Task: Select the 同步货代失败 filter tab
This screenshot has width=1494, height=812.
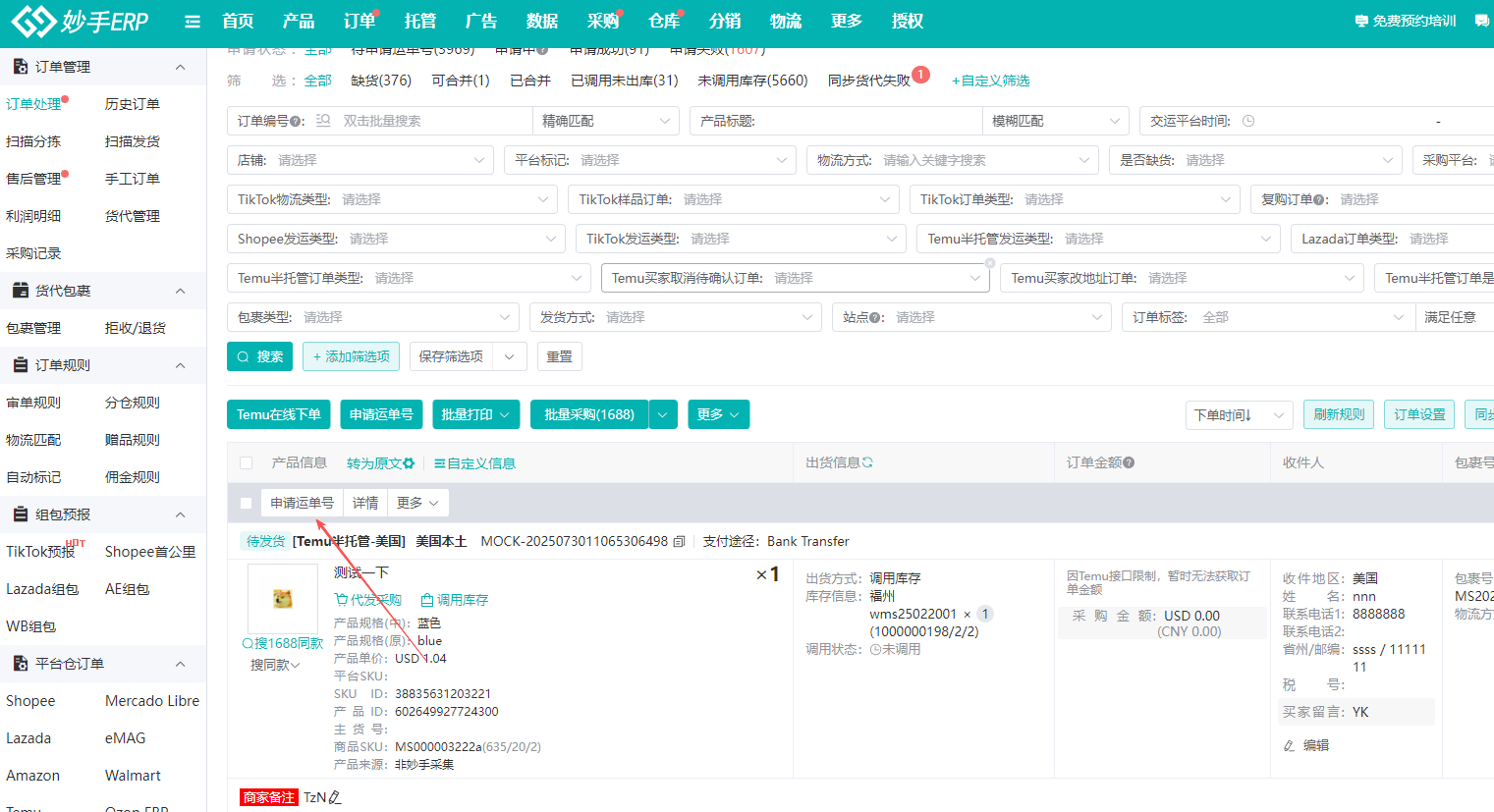Action: click(x=869, y=81)
